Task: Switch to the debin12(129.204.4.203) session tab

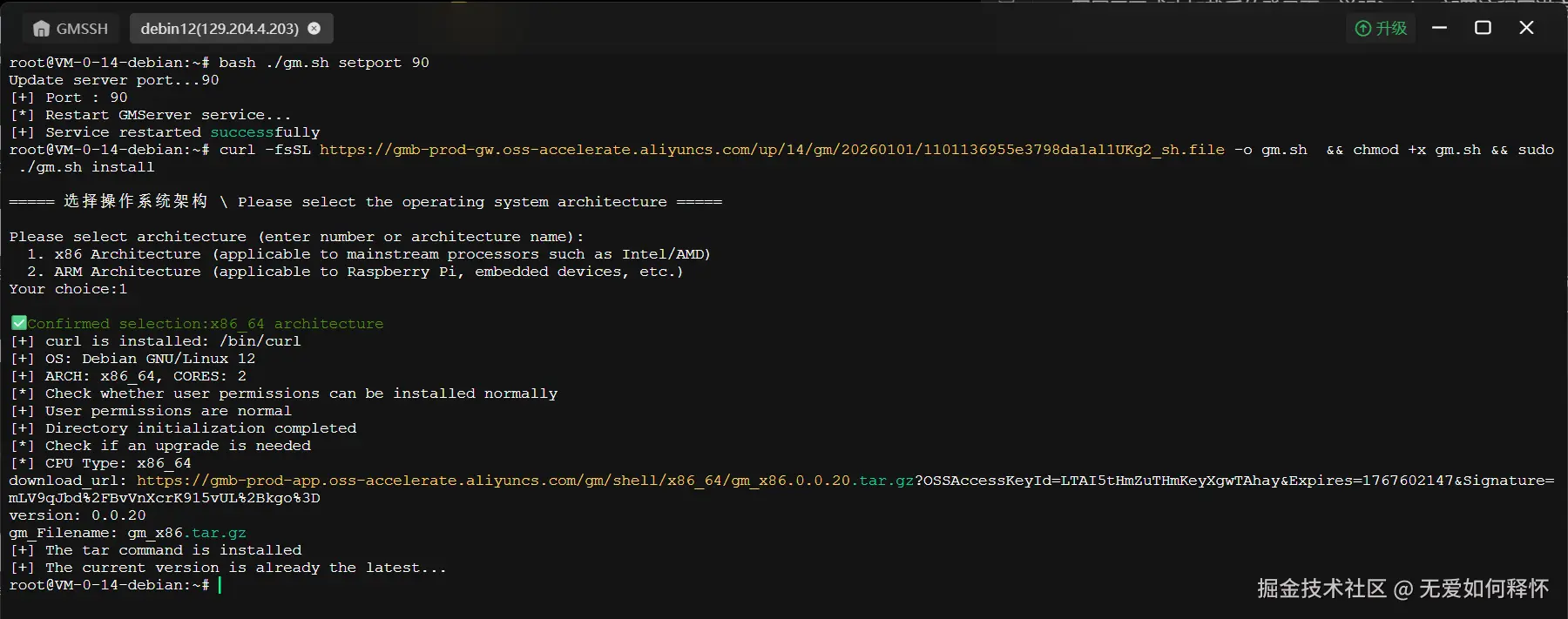Action: [219, 29]
